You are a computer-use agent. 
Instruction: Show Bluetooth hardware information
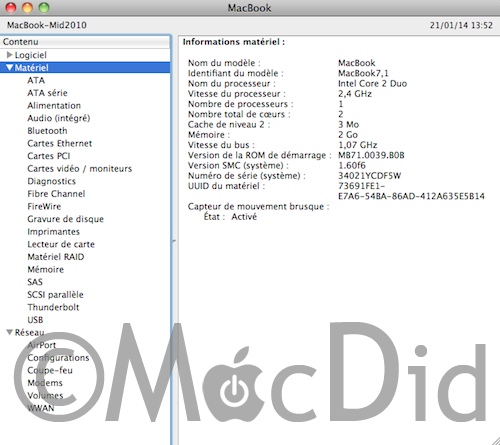pos(47,131)
